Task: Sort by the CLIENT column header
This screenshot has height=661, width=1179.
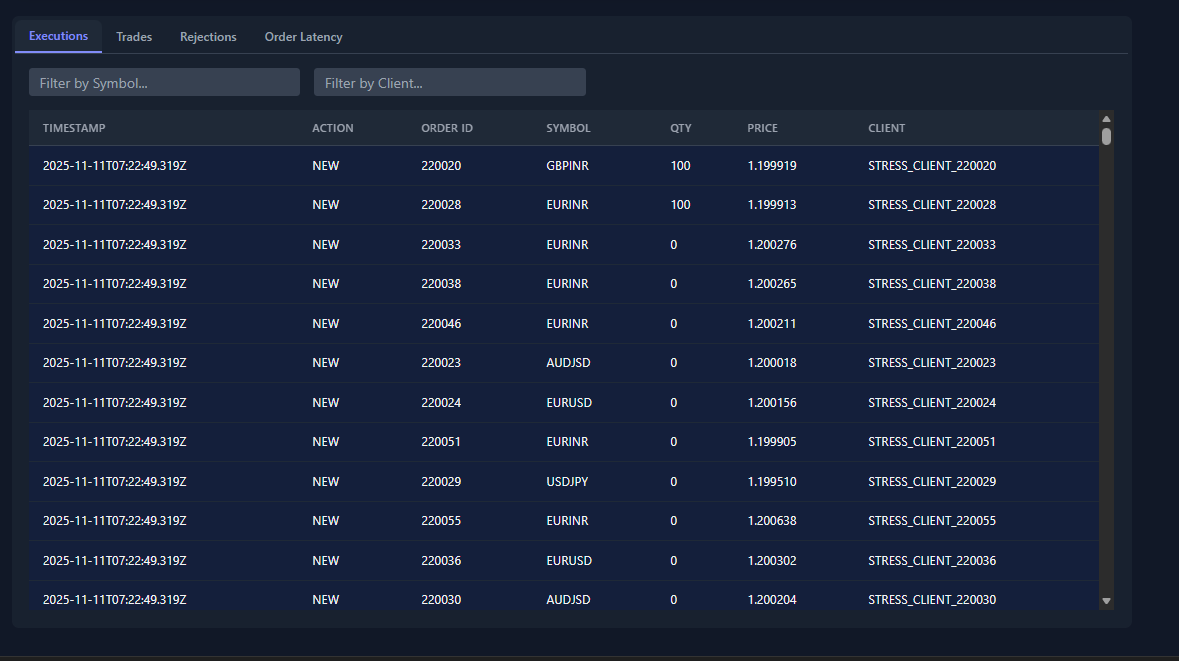Action: click(x=886, y=128)
